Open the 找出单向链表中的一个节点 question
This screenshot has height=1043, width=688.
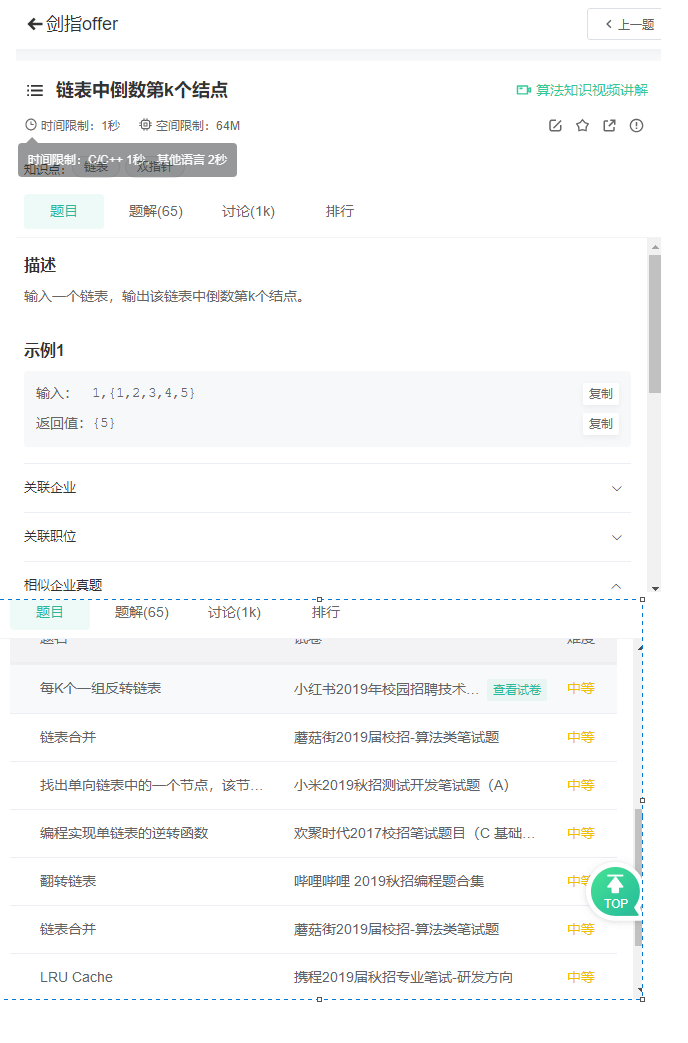(152, 786)
